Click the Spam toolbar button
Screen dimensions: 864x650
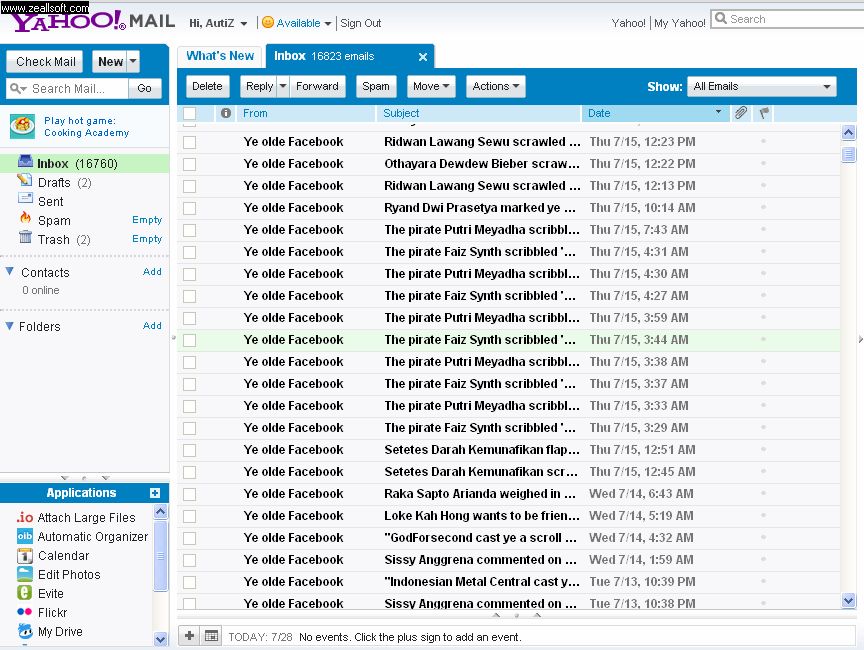coord(376,86)
